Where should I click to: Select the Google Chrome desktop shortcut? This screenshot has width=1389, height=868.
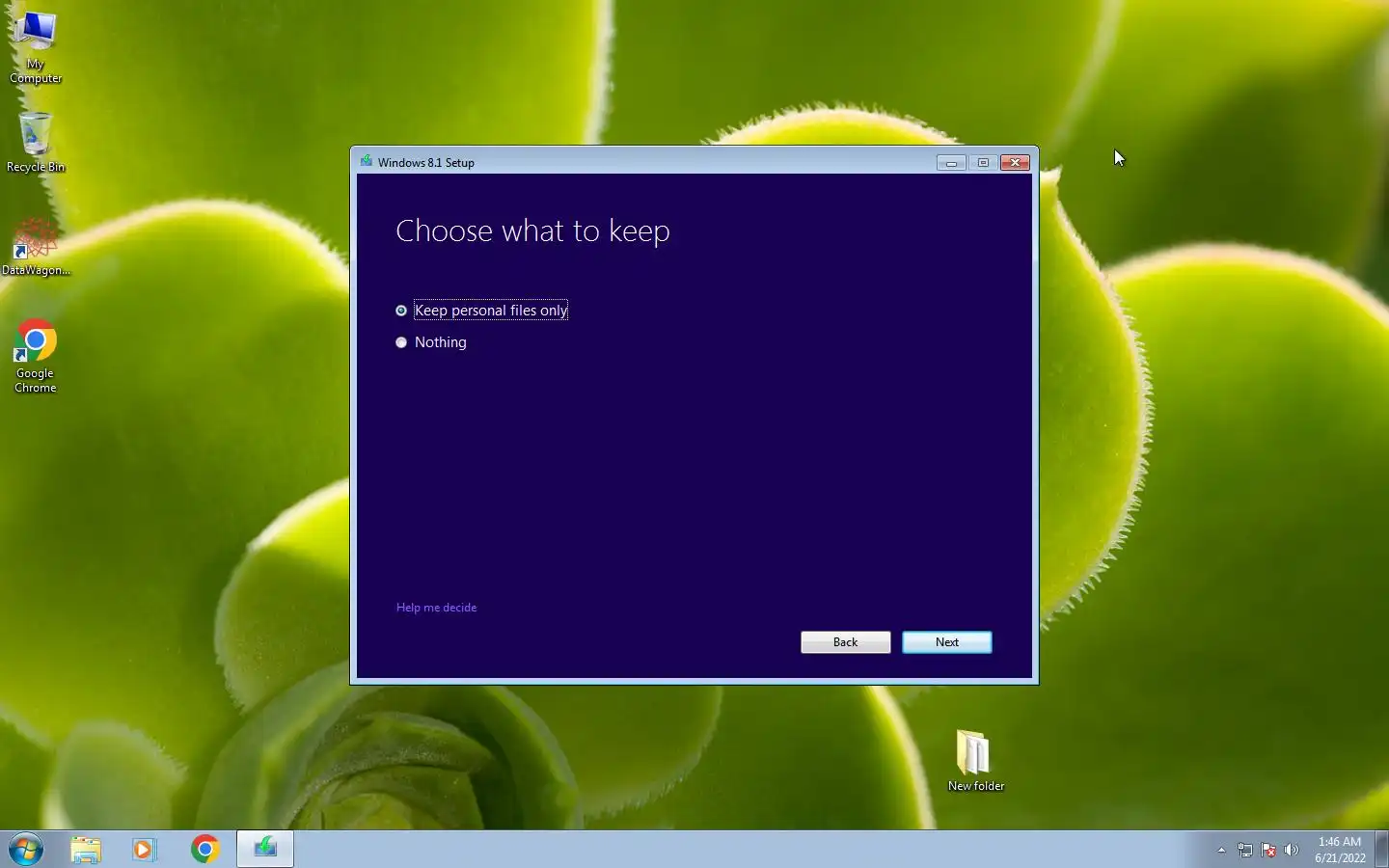tap(36, 356)
